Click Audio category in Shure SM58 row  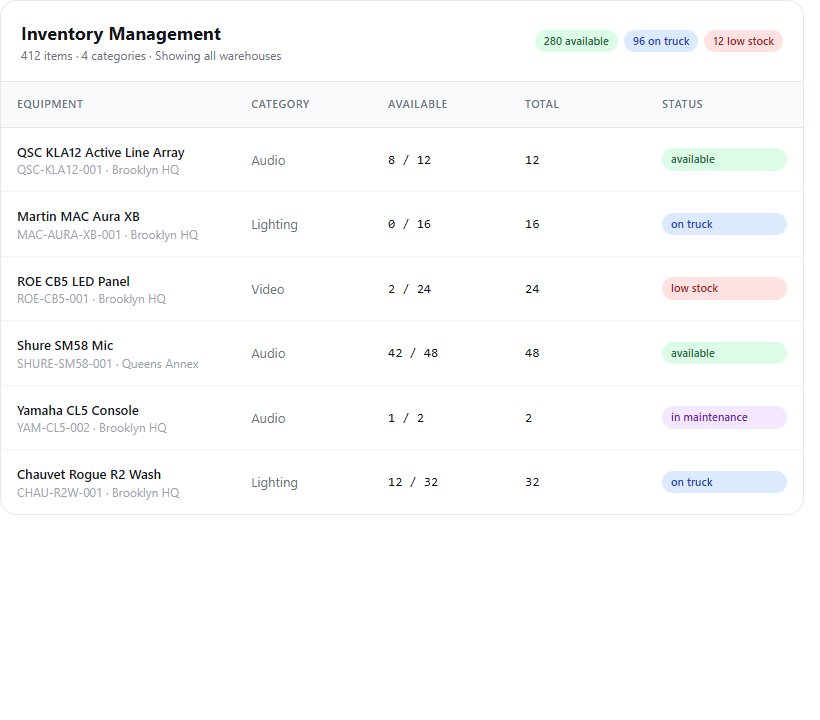point(268,354)
